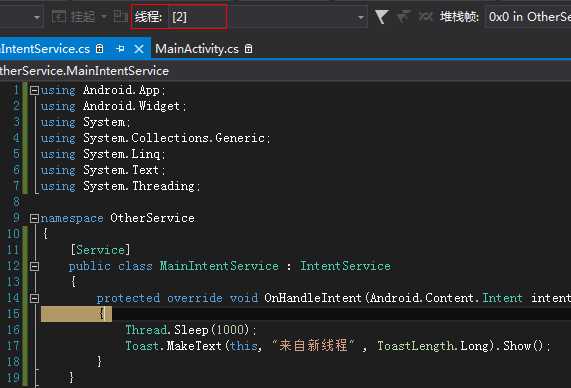
Task: Open the stack frame 0x0 in OtherService combo
Action: (x=528, y=17)
